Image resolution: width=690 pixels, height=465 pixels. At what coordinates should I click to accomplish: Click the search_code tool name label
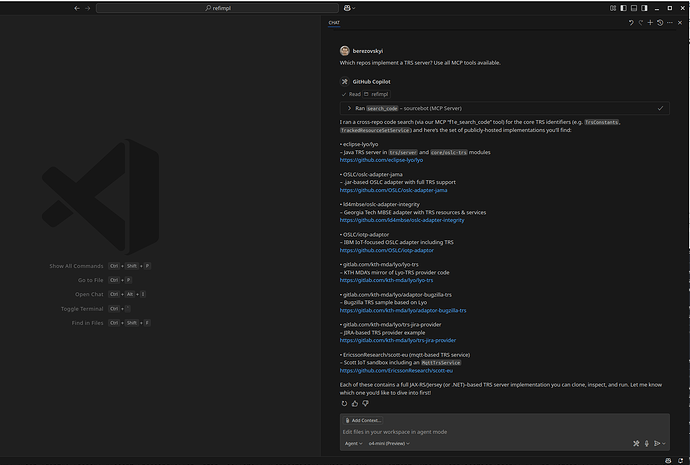382,108
